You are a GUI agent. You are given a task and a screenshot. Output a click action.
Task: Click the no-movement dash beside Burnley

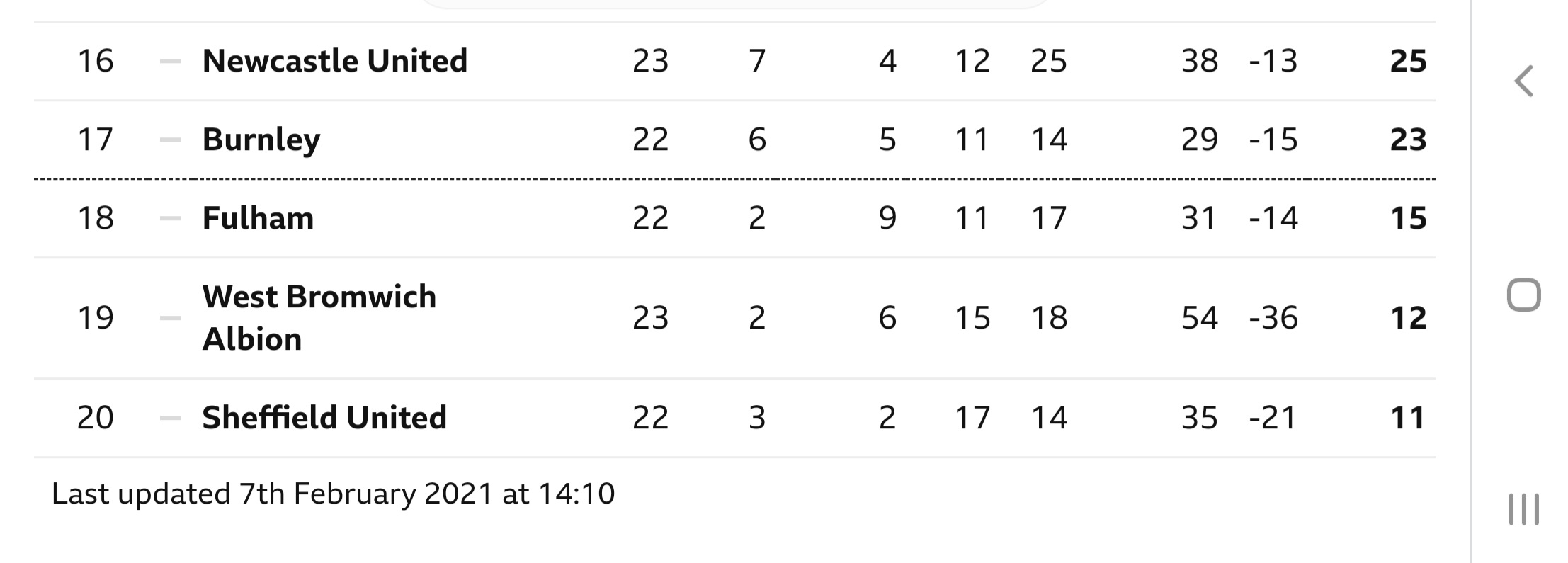[x=171, y=140]
